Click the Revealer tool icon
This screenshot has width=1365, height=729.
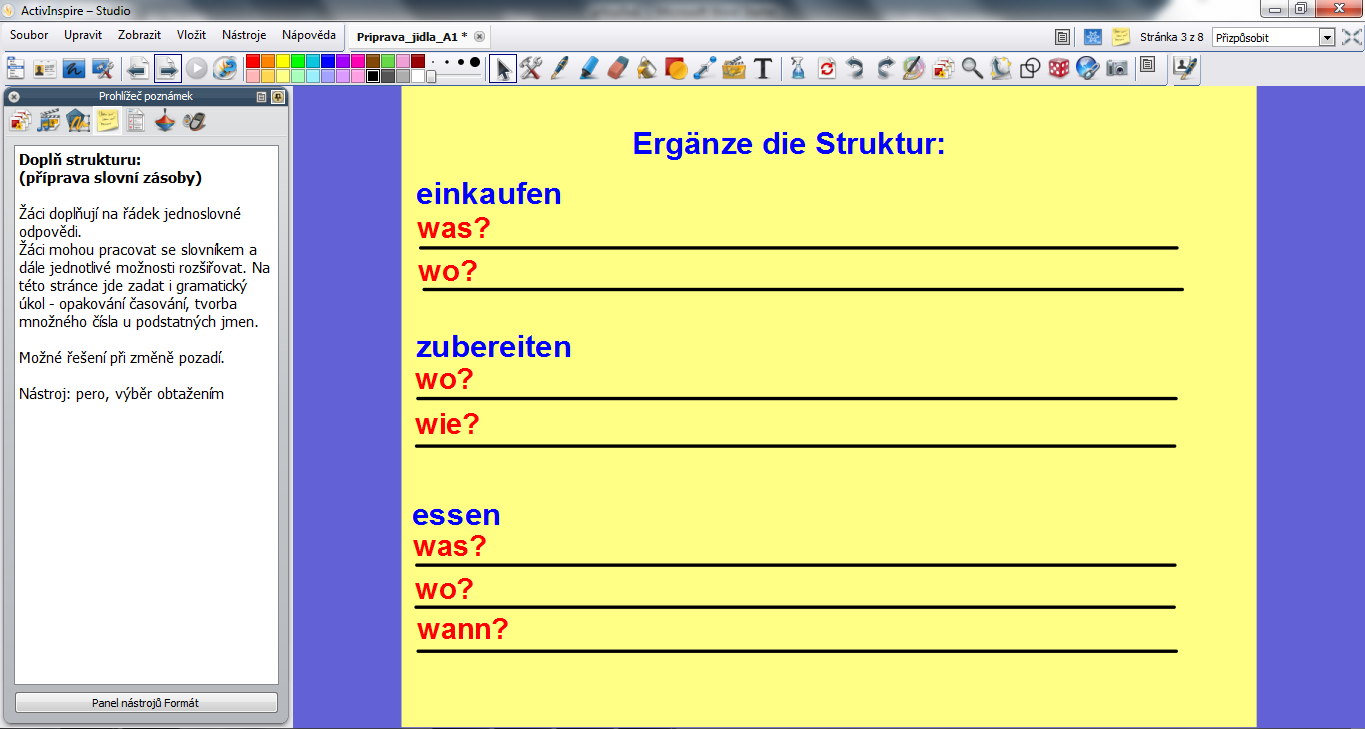pos(1001,68)
